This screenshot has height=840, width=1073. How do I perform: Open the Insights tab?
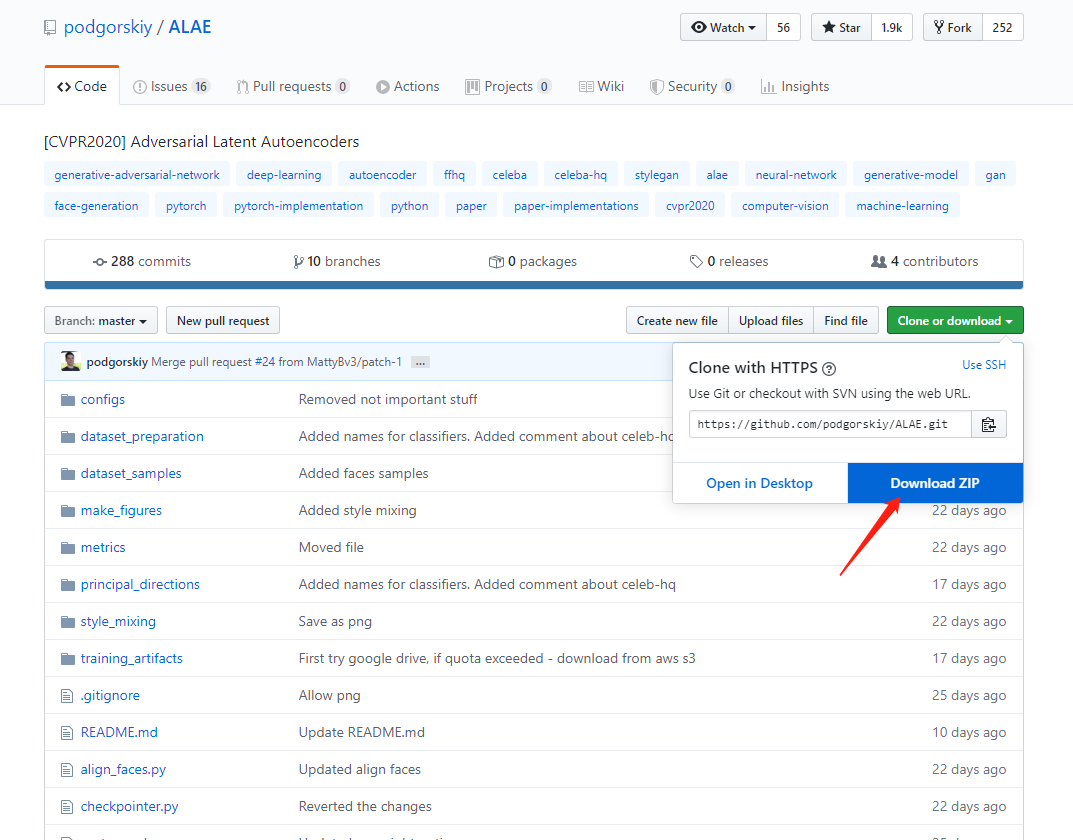click(795, 86)
